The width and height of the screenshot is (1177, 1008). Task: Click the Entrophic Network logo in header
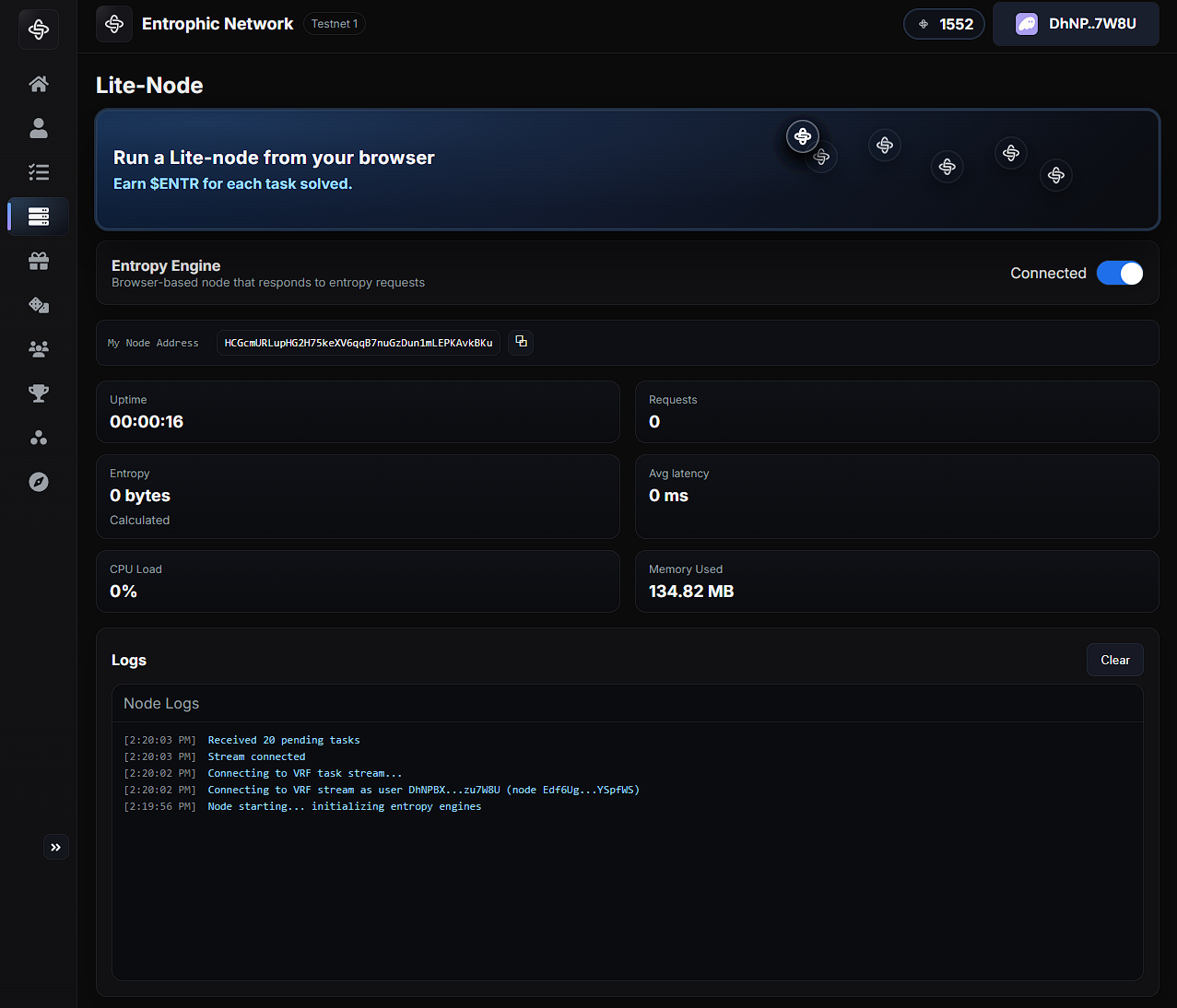(114, 24)
